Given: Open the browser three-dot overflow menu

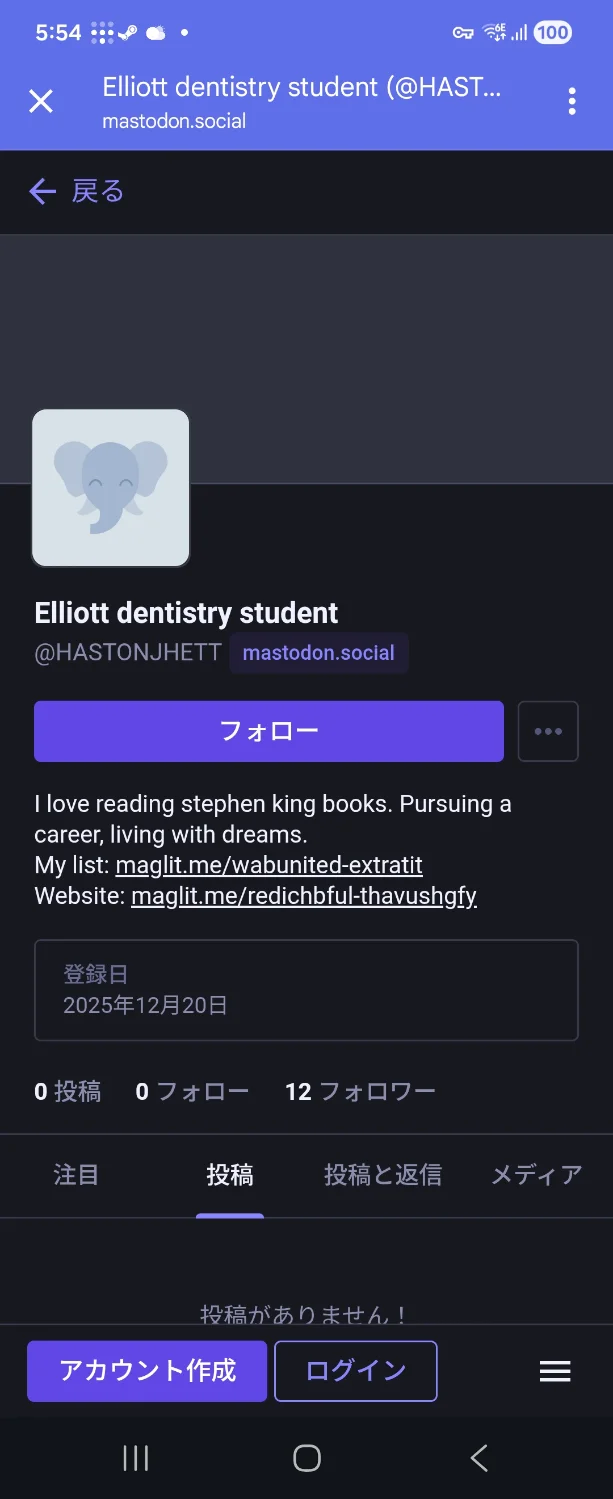Looking at the screenshot, I should [572, 101].
